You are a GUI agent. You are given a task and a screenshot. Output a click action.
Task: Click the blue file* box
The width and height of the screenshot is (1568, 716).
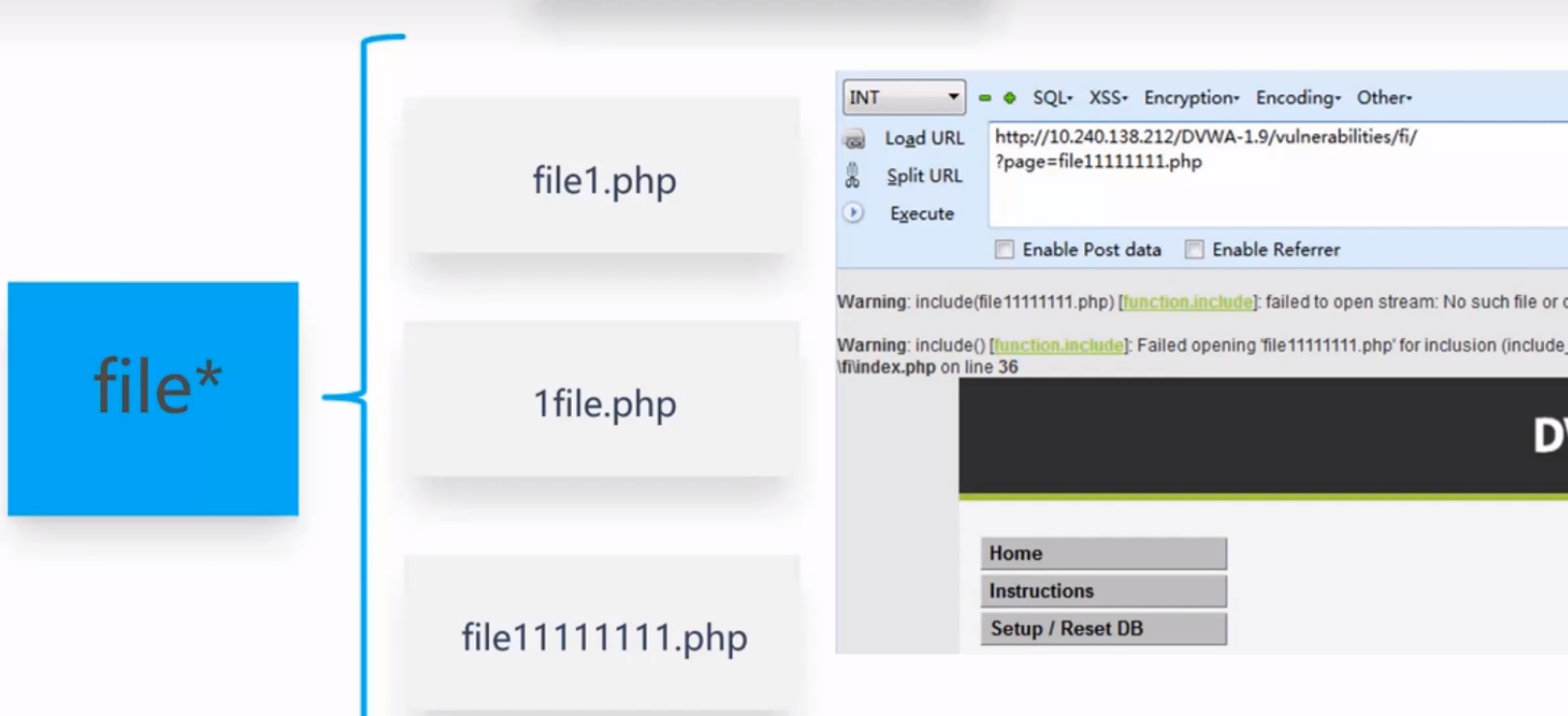point(153,398)
